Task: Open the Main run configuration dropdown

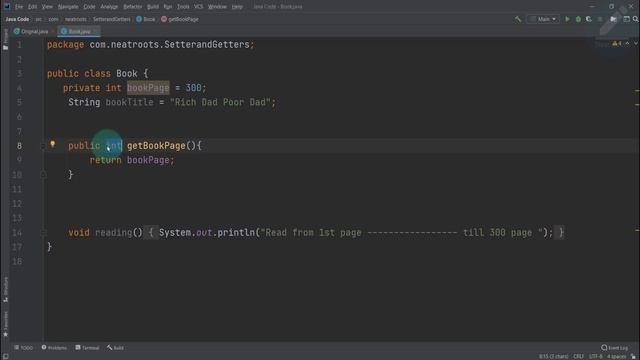Action: click(543, 19)
